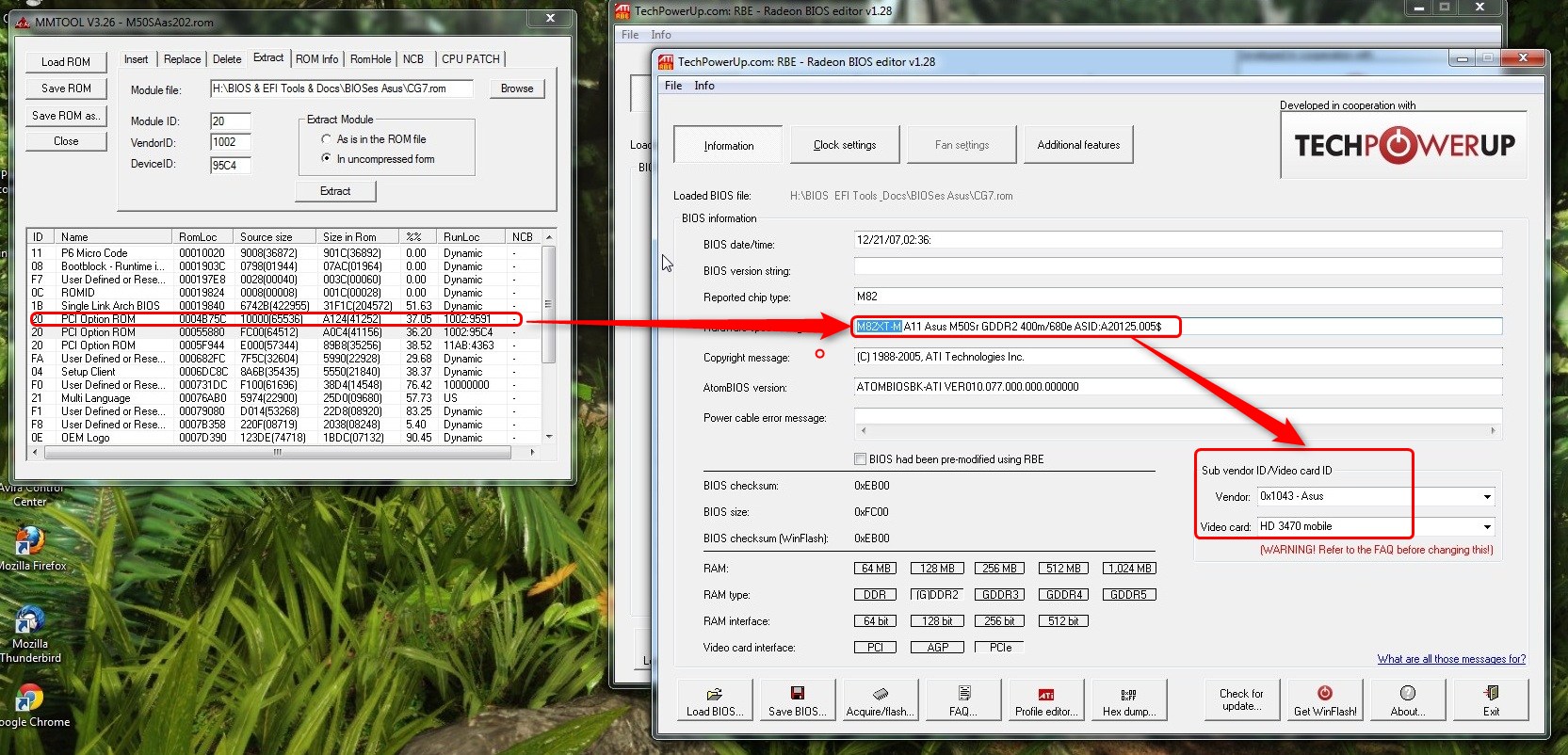Open the ROM Info tab in MMTOOL
Image resolution: width=1568 pixels, height=755 pixels.
316,59
